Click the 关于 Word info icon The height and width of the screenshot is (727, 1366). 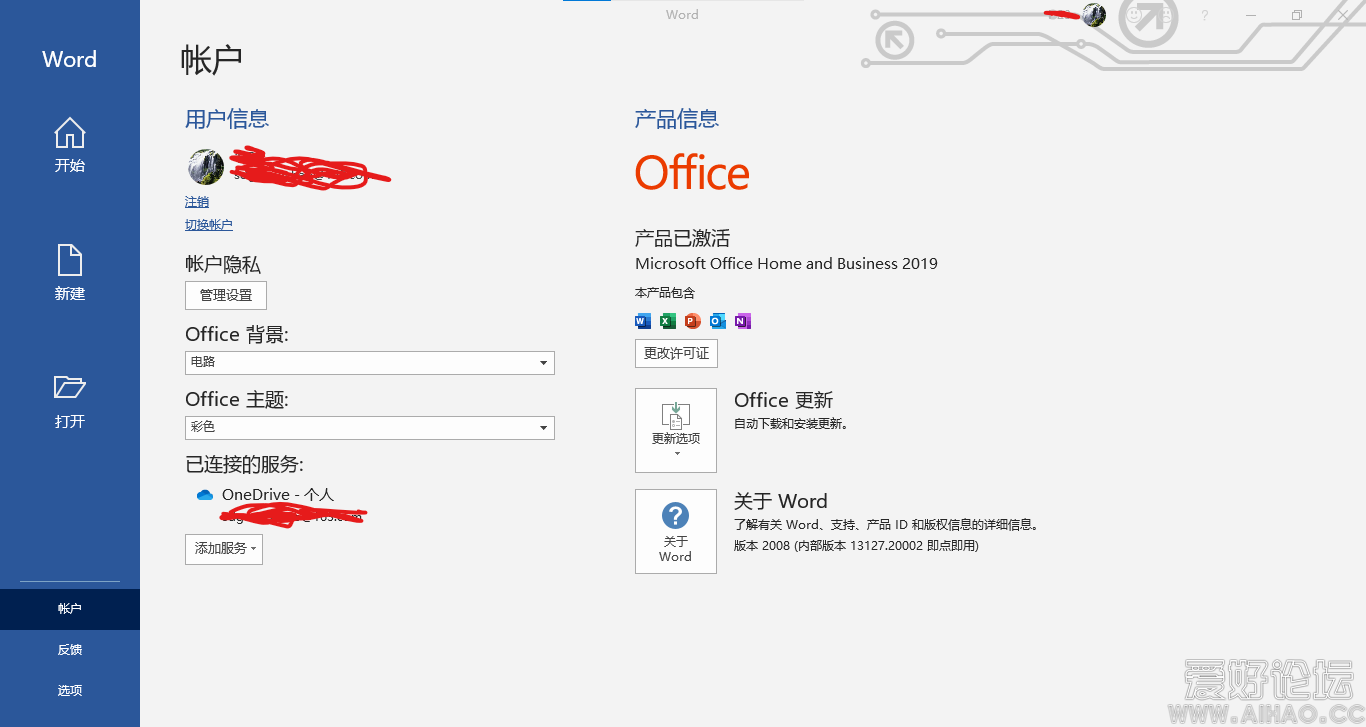pyautogui.click(x=675, y=518)
